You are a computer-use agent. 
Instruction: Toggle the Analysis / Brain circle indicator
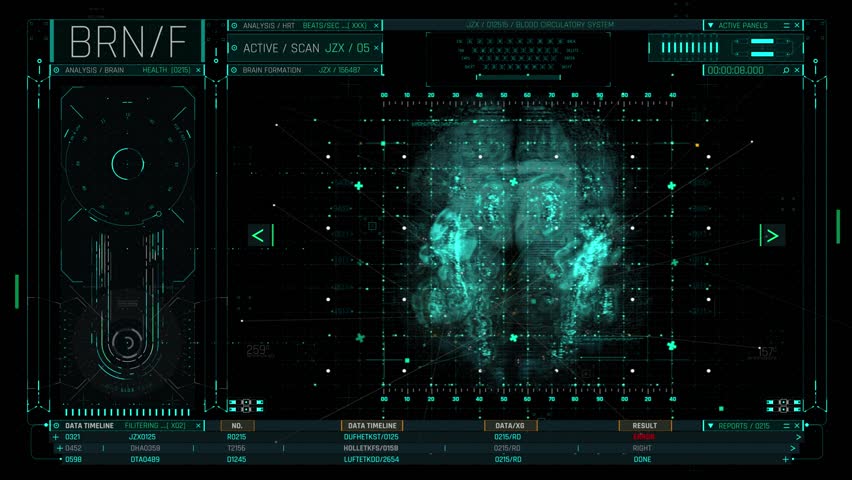point(57,70)
